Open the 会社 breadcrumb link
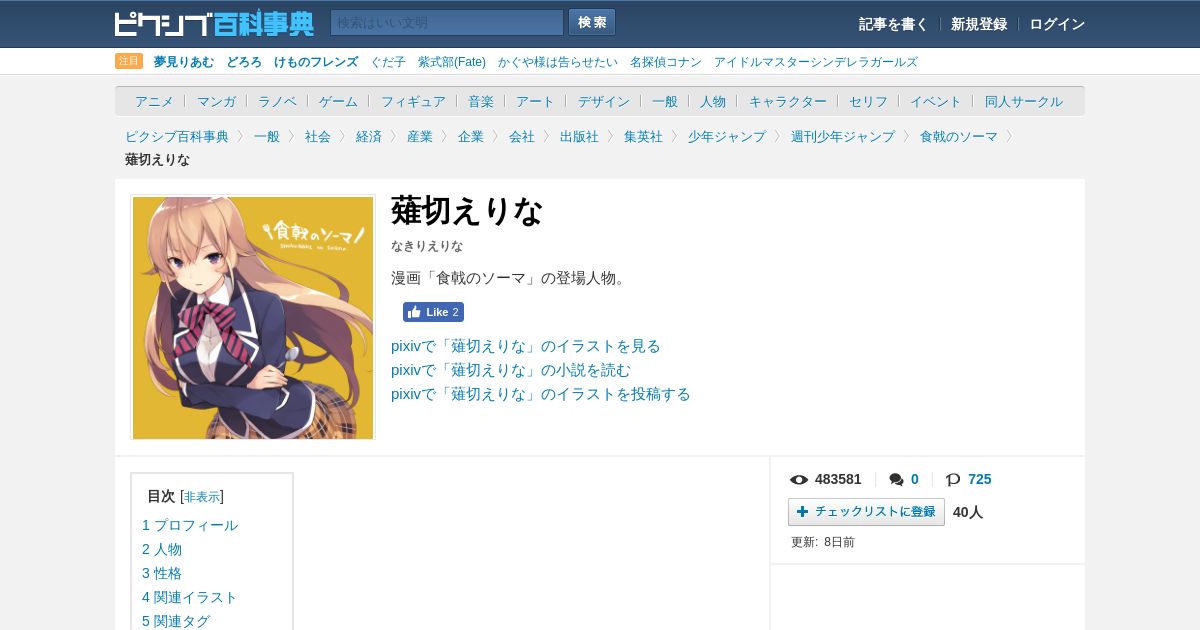Screen dimensions: 1200x630 (522, 136)
